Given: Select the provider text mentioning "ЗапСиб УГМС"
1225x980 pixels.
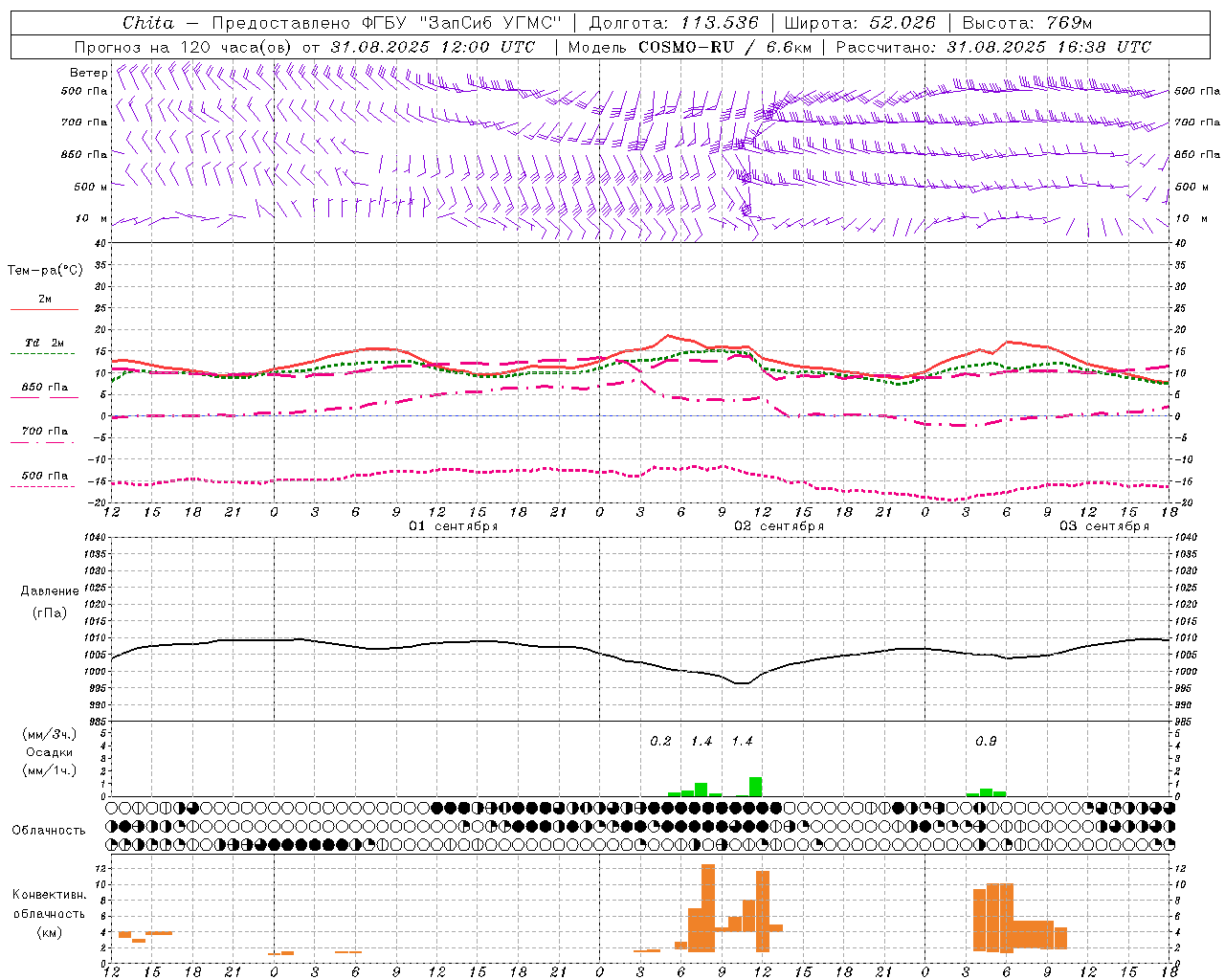Looking at the screenshot, I should click(386, 23).
